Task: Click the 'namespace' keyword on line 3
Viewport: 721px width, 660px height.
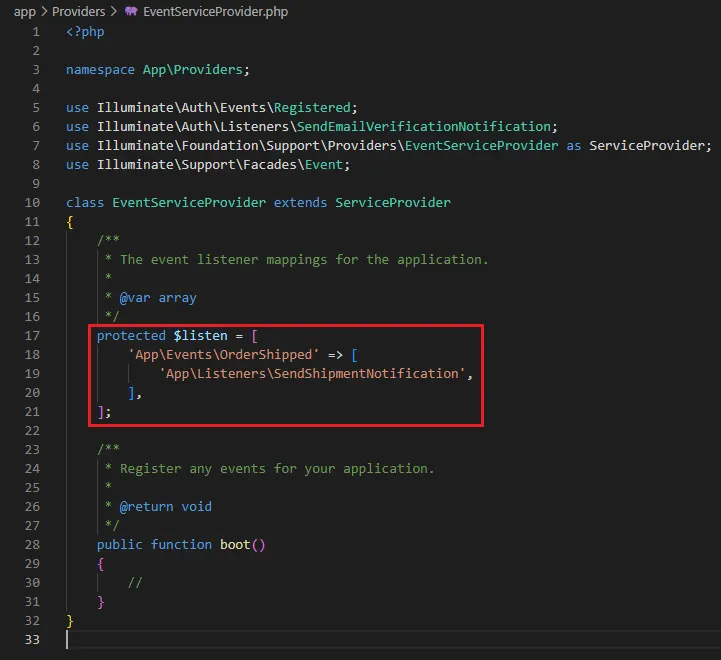Action: point(100,70)
